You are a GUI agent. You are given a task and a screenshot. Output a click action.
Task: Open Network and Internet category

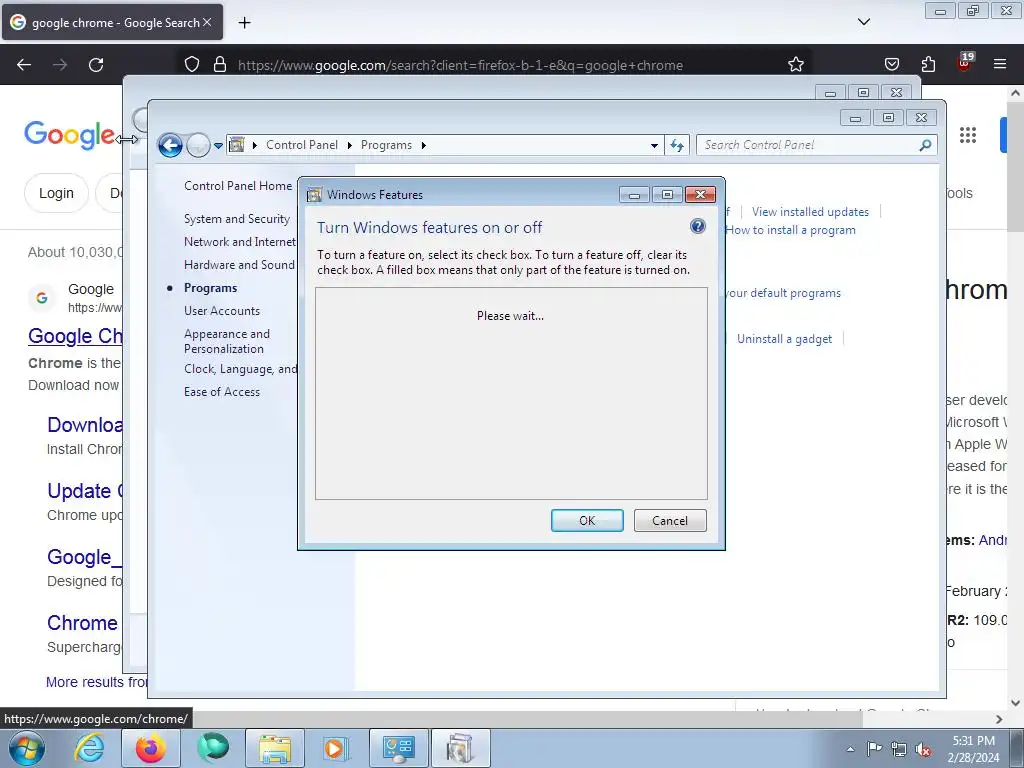(x=240, y=242)
